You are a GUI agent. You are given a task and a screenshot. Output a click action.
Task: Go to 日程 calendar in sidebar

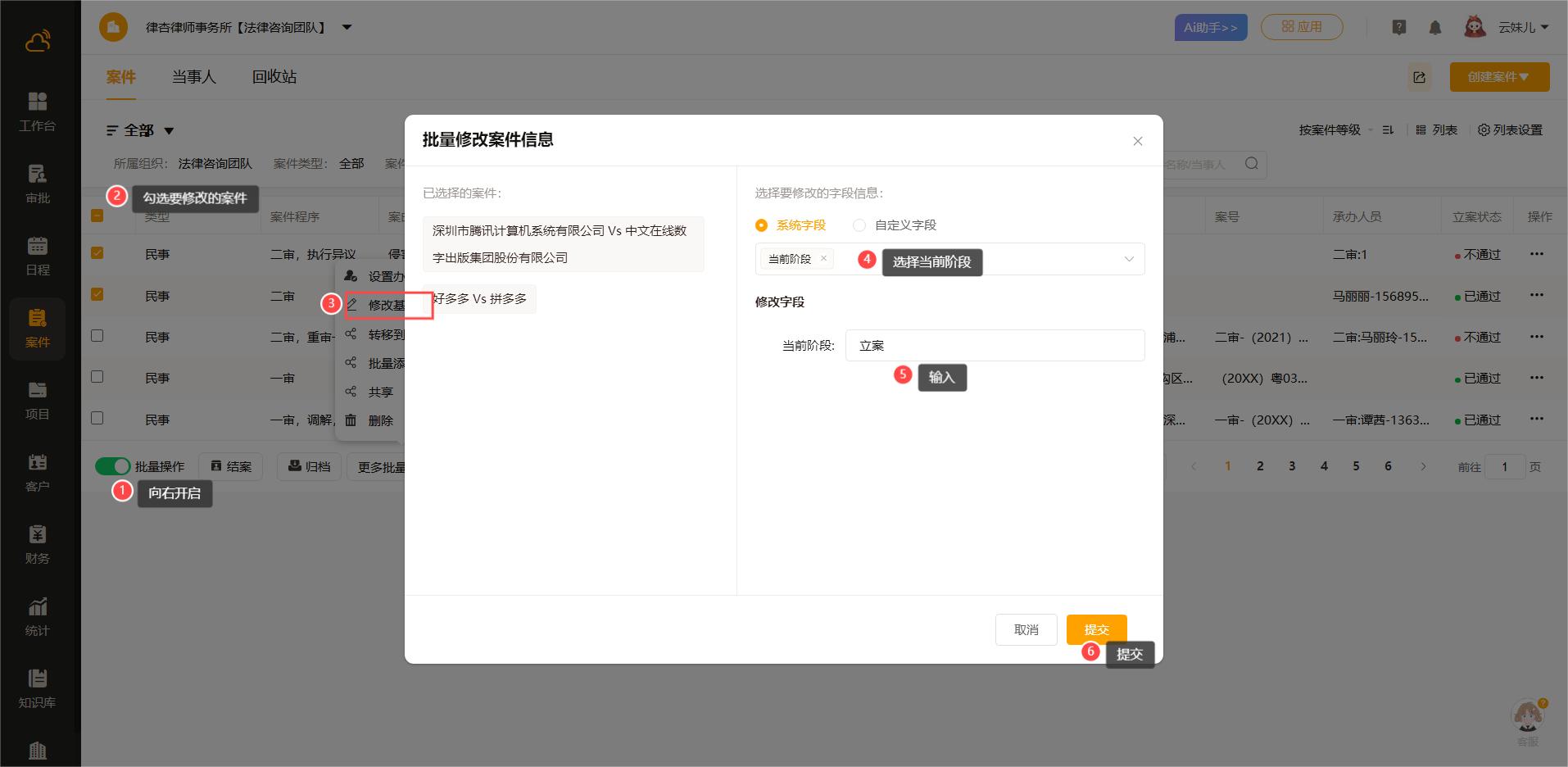click(37, 256)
